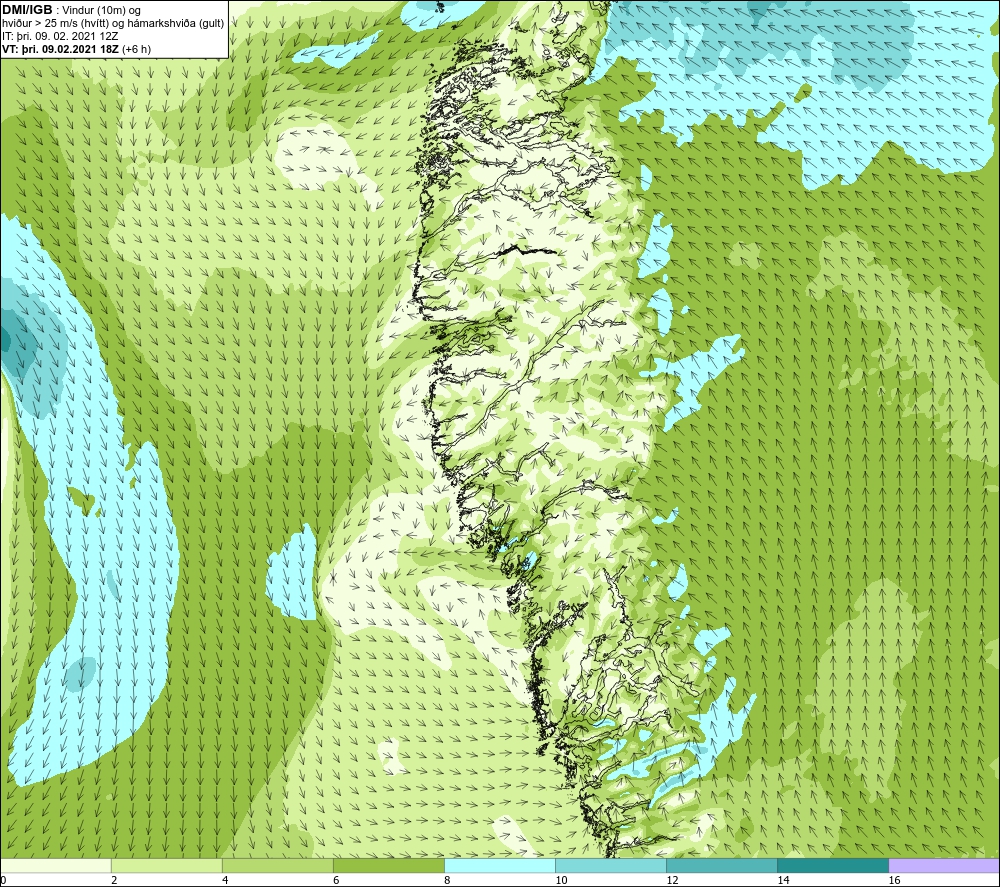Click the 10–12 m/s teal legend swatch
The width and height of the screenshot is (1000, 887).
pyautogui.click(x=611, y=865)
